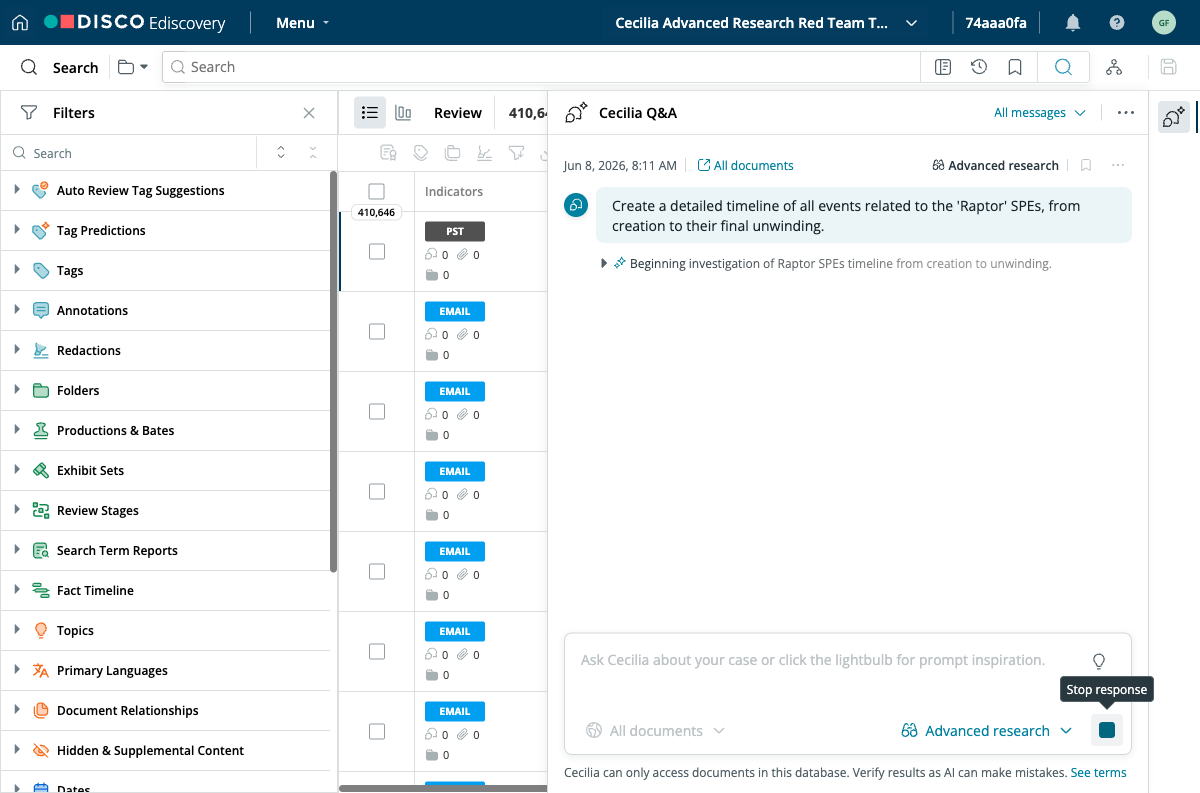
Task: Run search with the magnifier button
Action: pos(1063,67)
